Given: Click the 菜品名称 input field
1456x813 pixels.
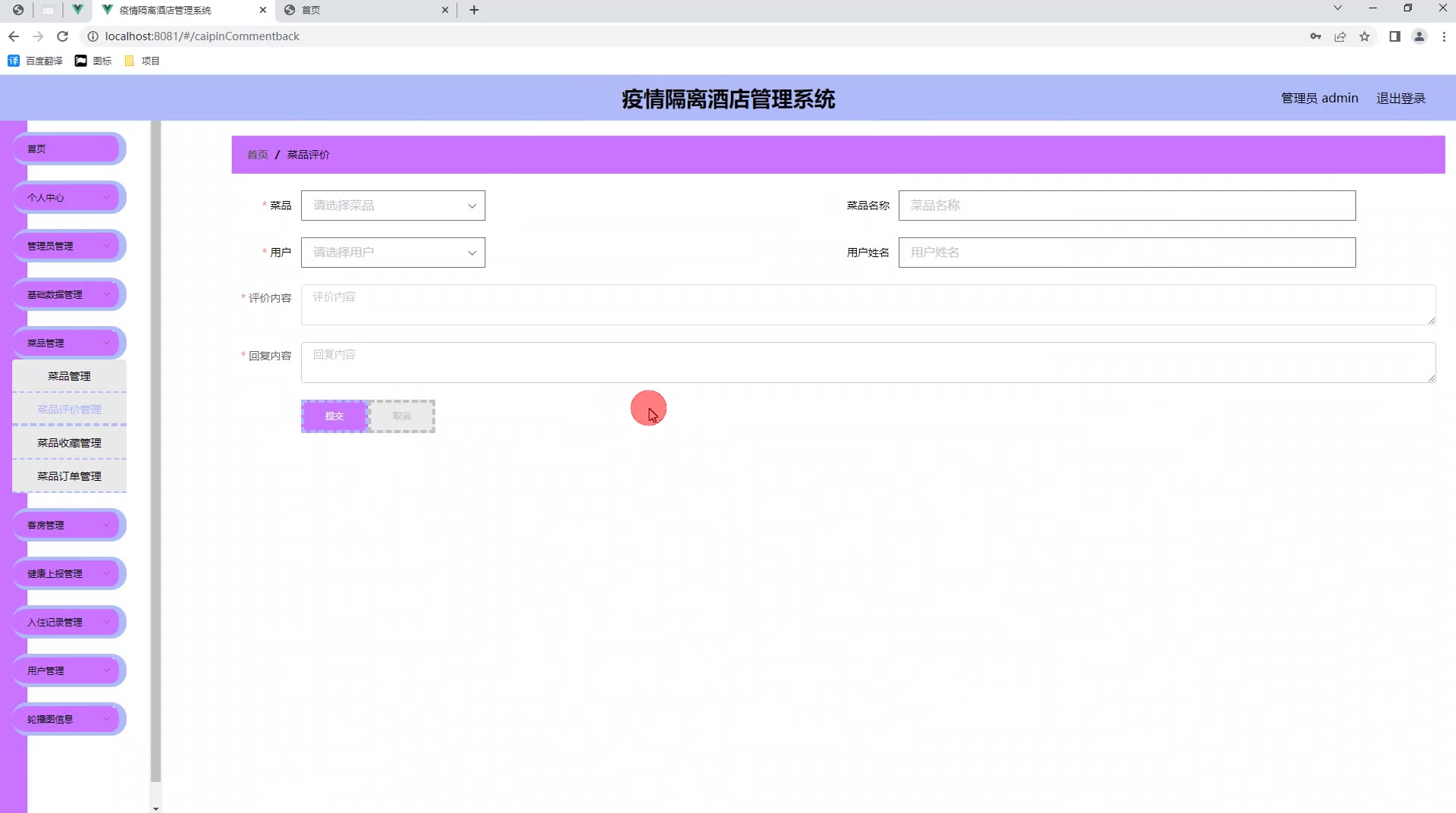Looking at the screenshot, I should tap(1127, 206).
